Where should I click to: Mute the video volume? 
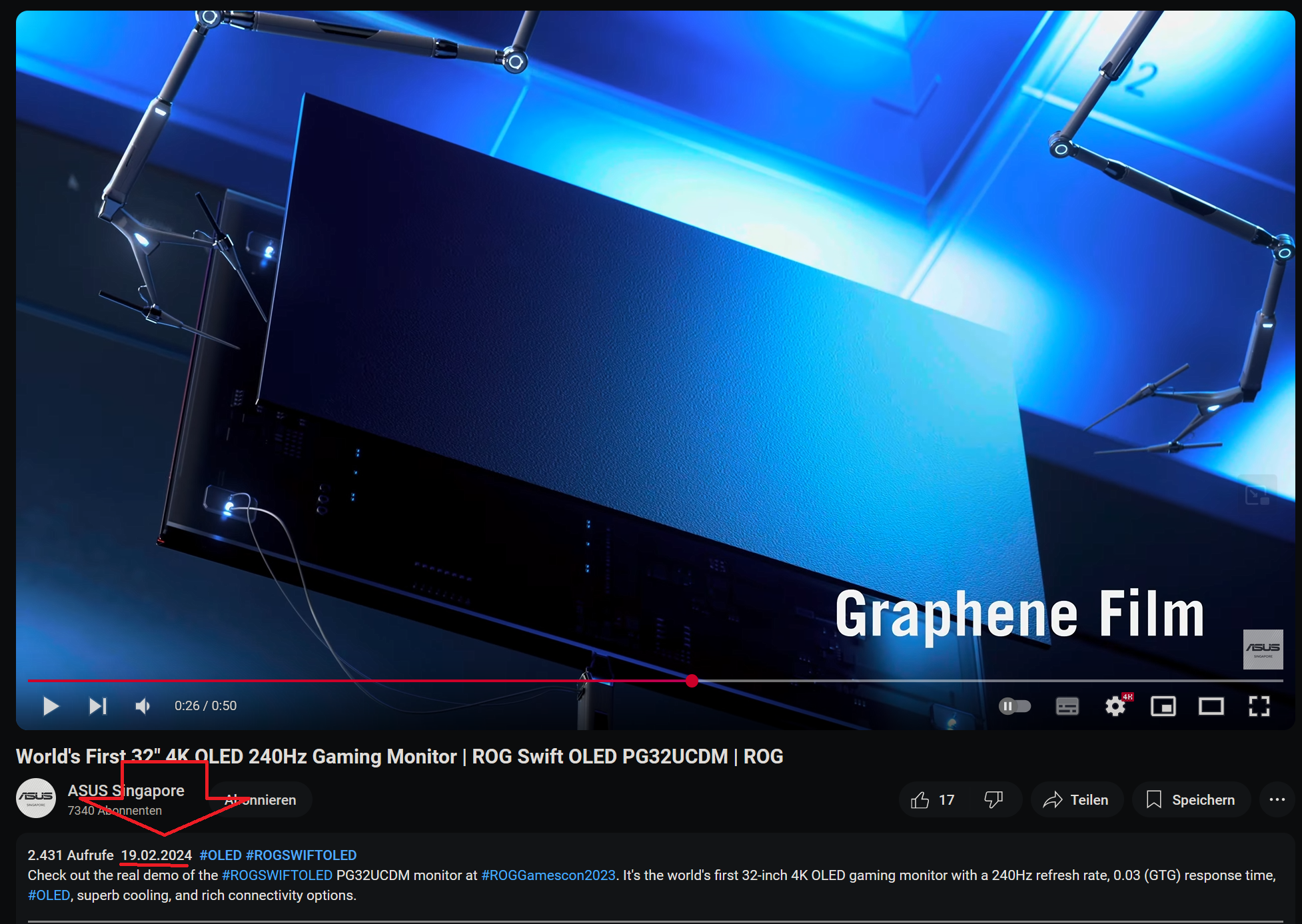pyautogui.click(x=142, y=705)
